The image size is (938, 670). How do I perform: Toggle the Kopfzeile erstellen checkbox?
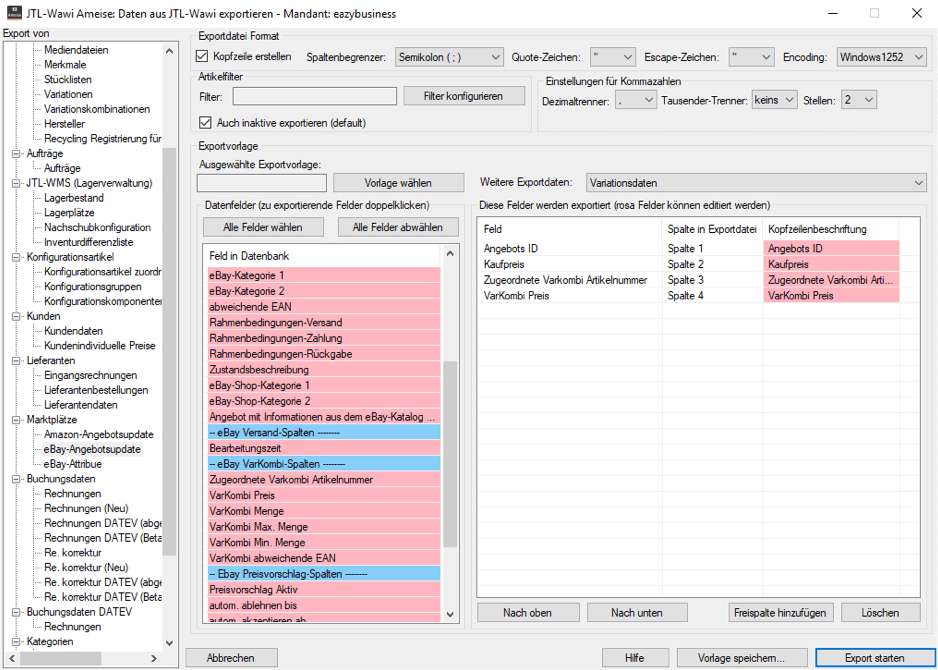click(202, 57)
